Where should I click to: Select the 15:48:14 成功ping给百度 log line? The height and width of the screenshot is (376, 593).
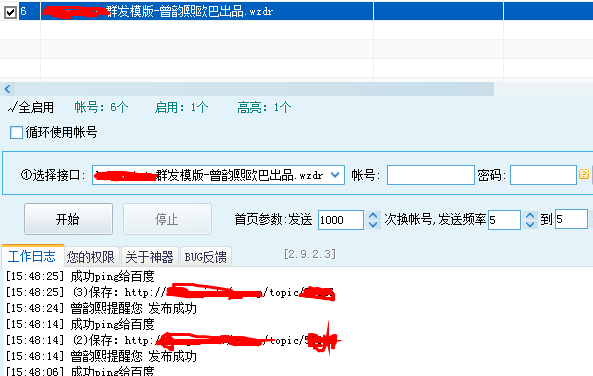click(x=80, y=324)
